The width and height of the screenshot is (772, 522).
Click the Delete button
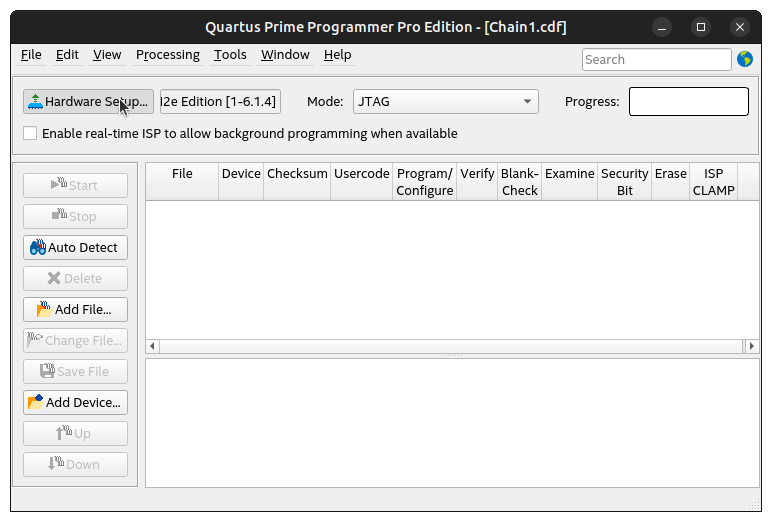pyautogui.click(x=75, y=278)
